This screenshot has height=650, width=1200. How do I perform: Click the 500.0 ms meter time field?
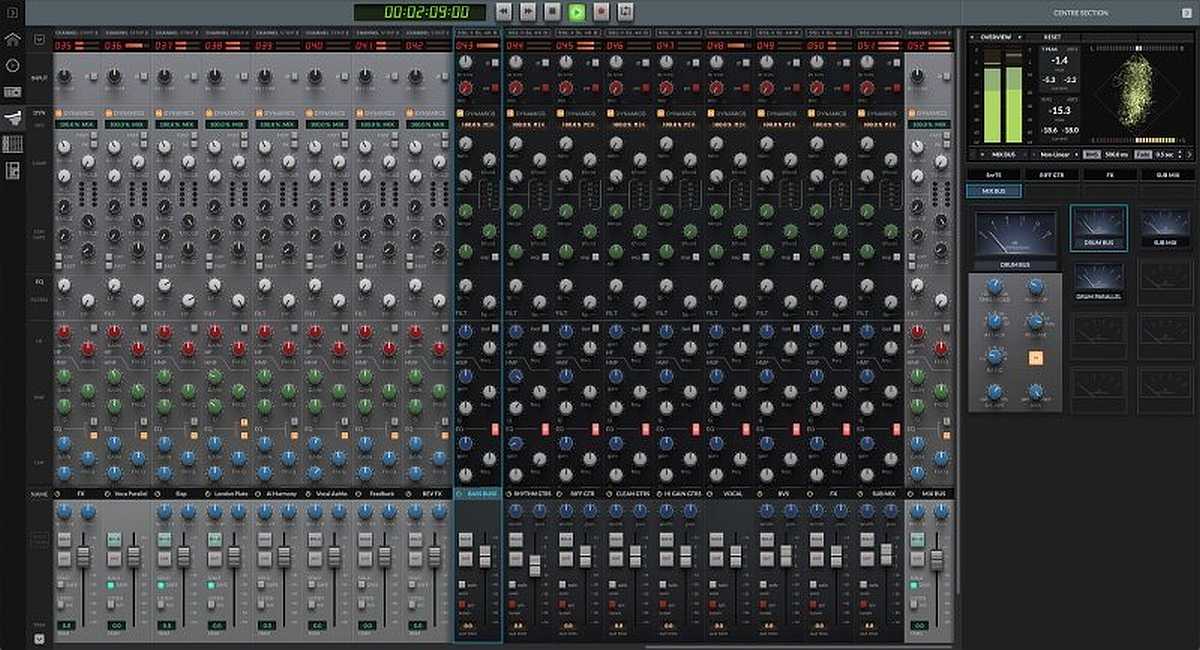1115,155
